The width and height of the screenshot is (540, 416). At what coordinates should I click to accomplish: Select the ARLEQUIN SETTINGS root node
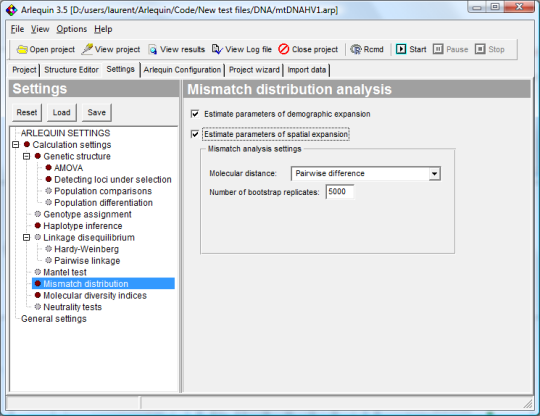65,133
